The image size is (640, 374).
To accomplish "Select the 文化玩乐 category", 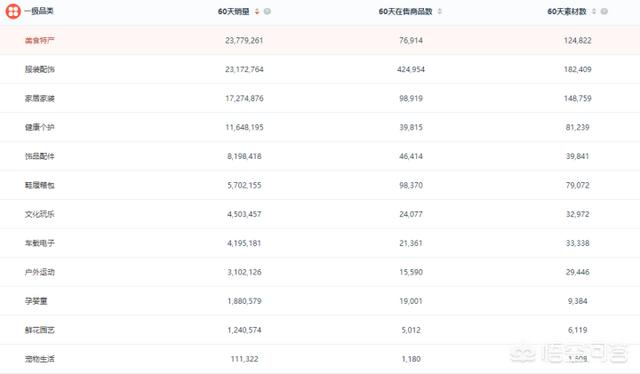I will (40, 214).
